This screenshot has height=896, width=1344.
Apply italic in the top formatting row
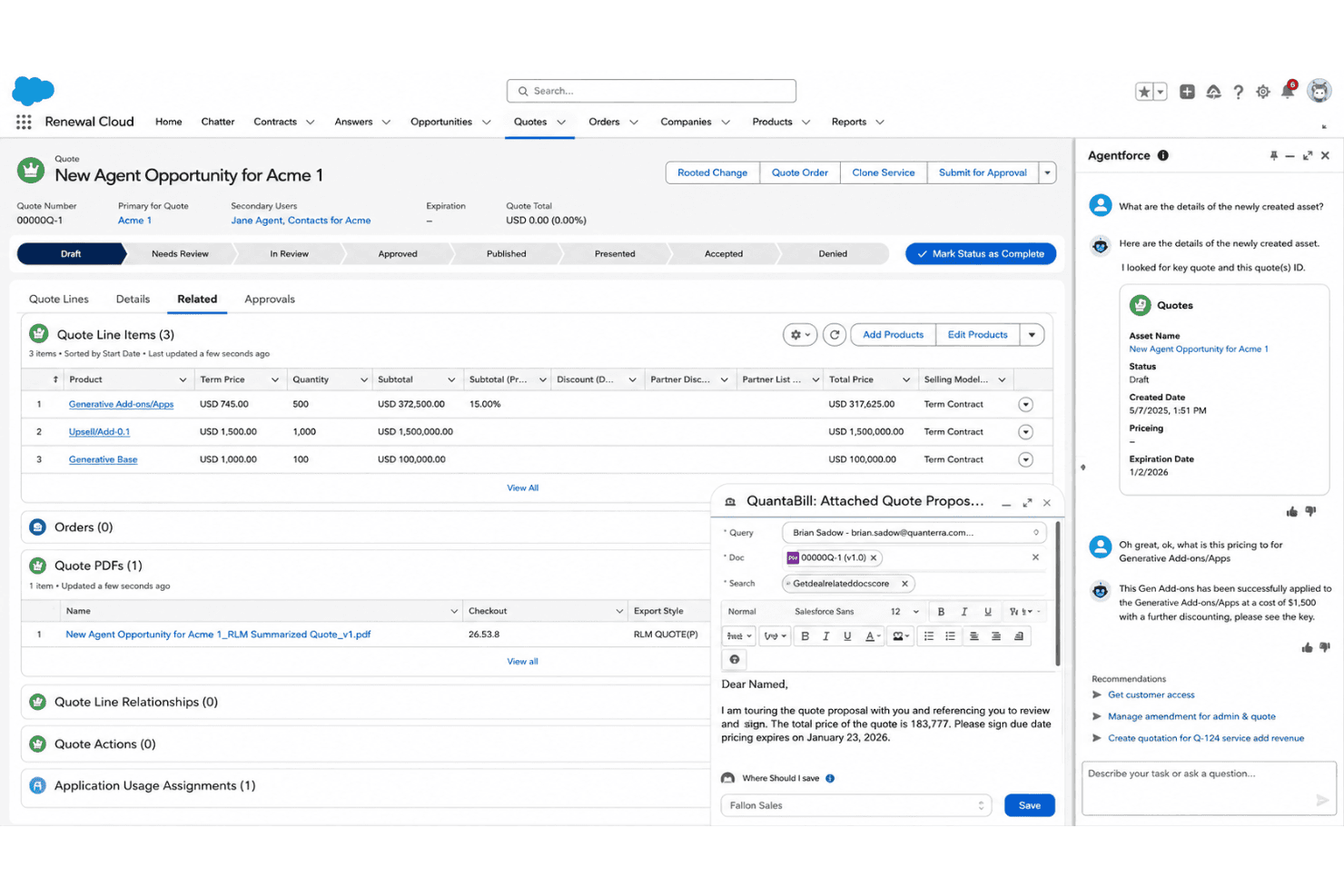964,612
